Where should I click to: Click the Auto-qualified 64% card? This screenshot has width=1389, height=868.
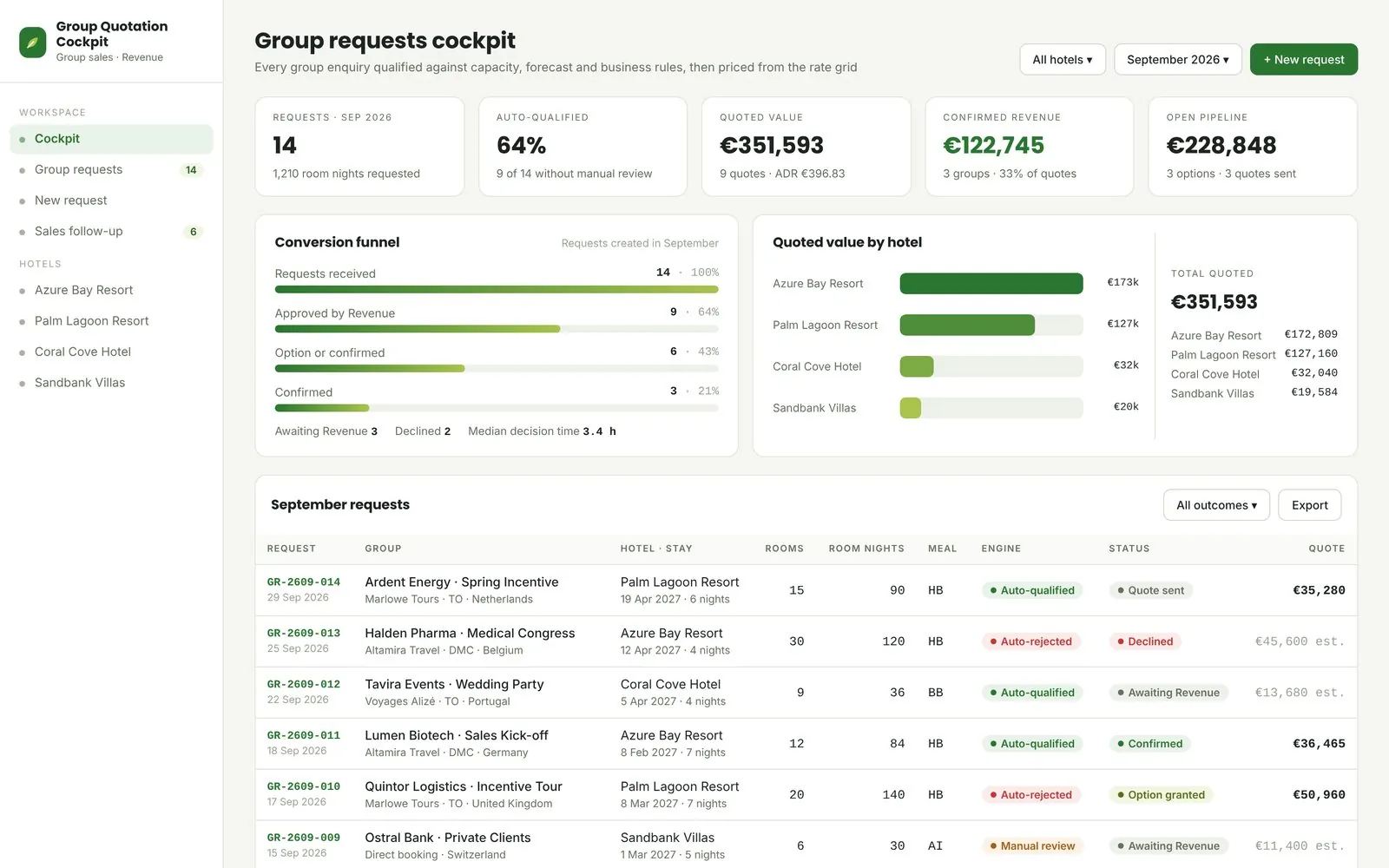click(583, 147)
